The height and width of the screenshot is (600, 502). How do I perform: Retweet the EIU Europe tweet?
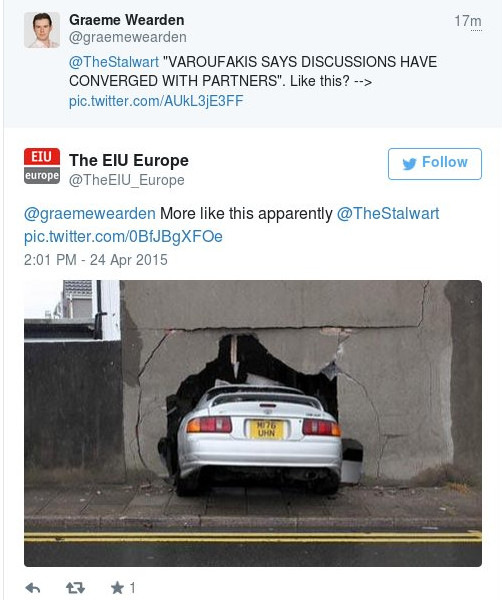pos(75,588)
